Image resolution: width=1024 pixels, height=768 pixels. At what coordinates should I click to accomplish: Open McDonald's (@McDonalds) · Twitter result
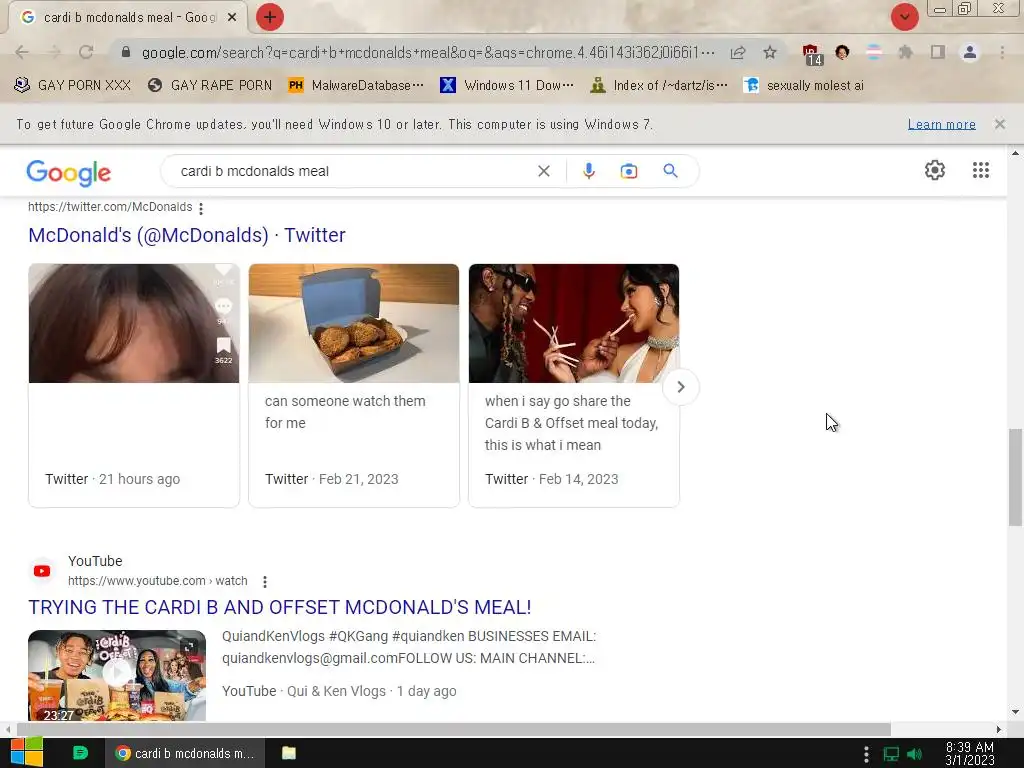point(187,235)
